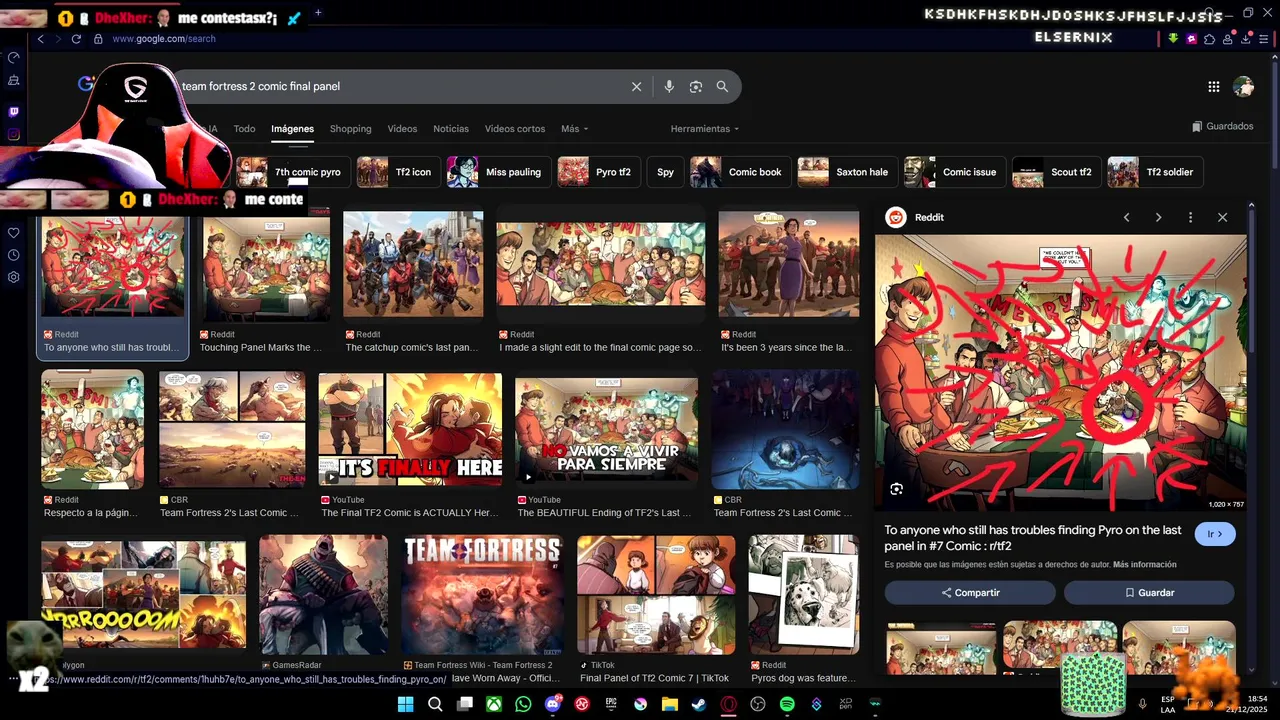Screen dimensions: 1280x720
Task: Open WhatsApp from the taskbar
Action: [523, 705]
